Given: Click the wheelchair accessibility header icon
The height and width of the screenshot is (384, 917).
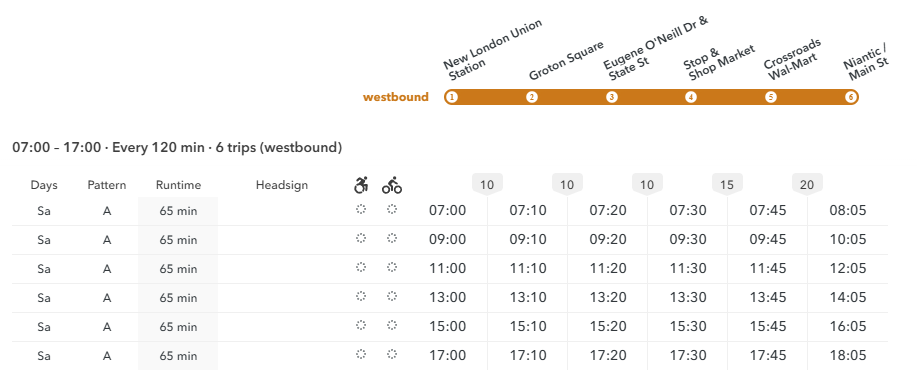Looking at the screenshot, I should point(361,185).
